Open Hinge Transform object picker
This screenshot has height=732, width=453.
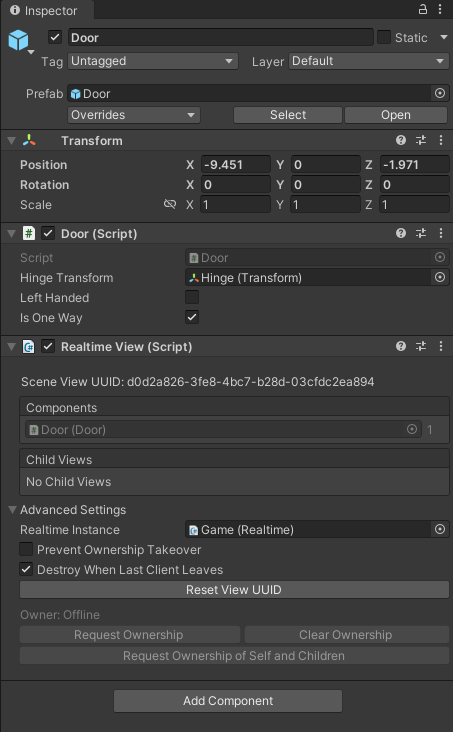[439, 277]
